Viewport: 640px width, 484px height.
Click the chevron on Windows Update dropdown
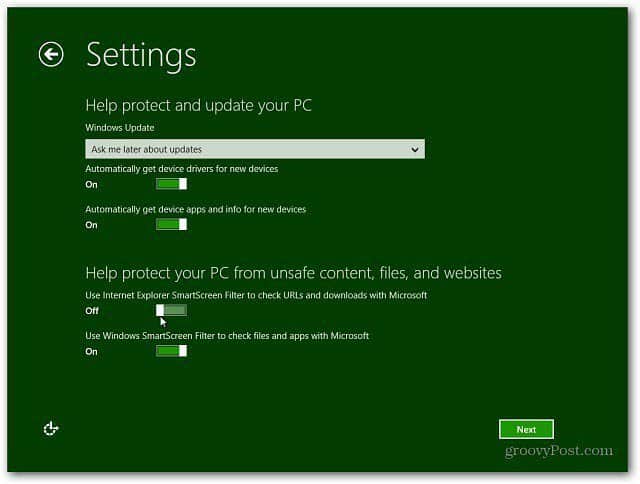(415, 149)
